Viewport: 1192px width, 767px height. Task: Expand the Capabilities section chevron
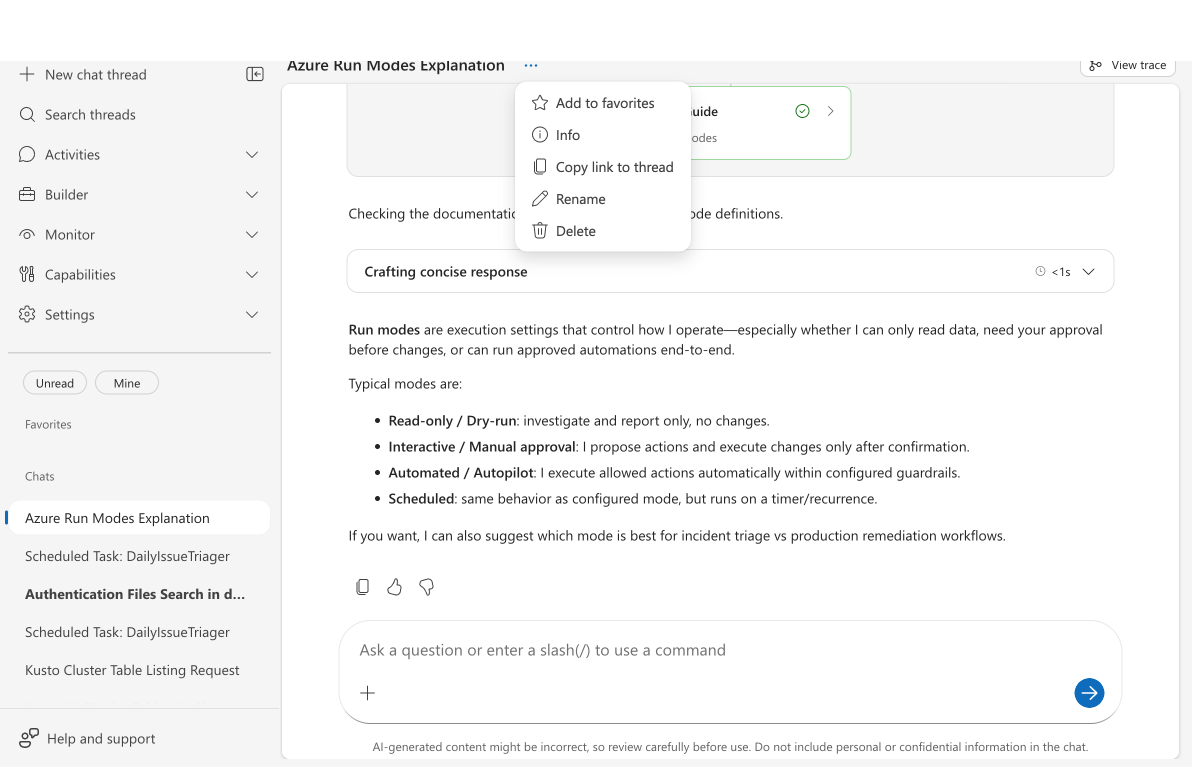[x=252, y=274]
